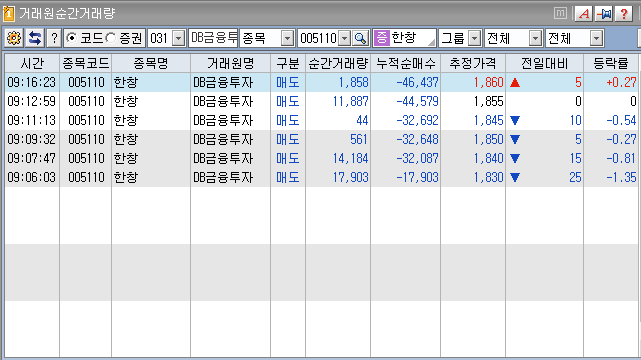
Task: Select the row at 09:06:03
Action: (321, 177)
